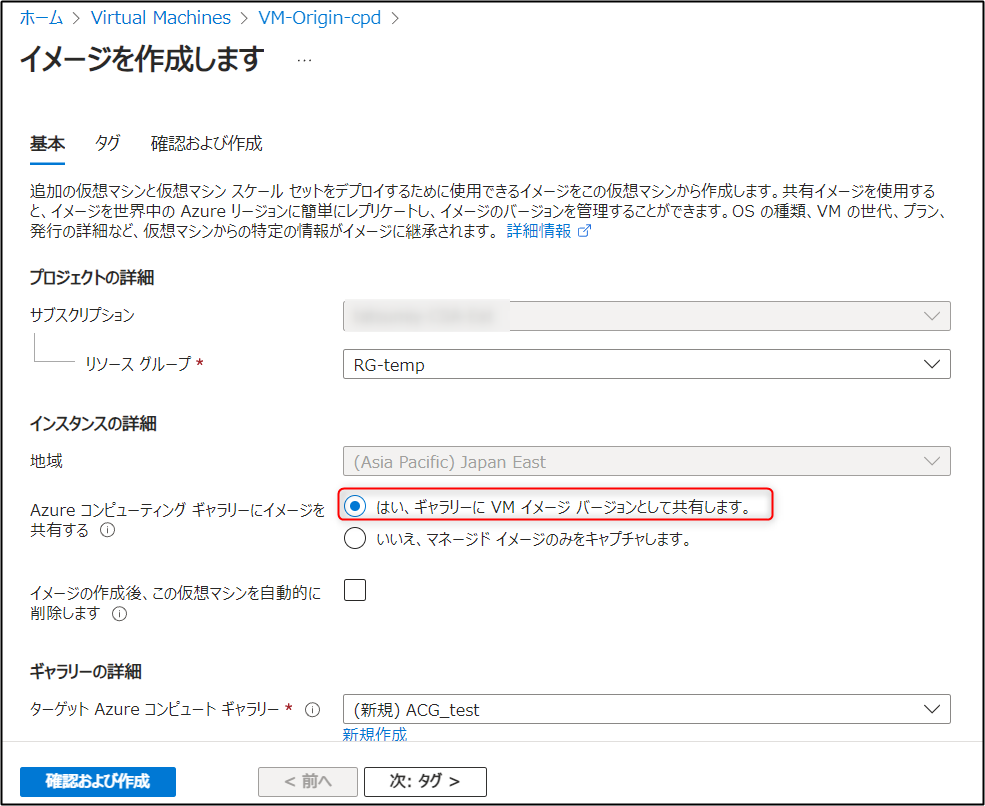Open the 詳細情報 link
This screenshot has width=985, height=806.
click(x=539, y=231)
